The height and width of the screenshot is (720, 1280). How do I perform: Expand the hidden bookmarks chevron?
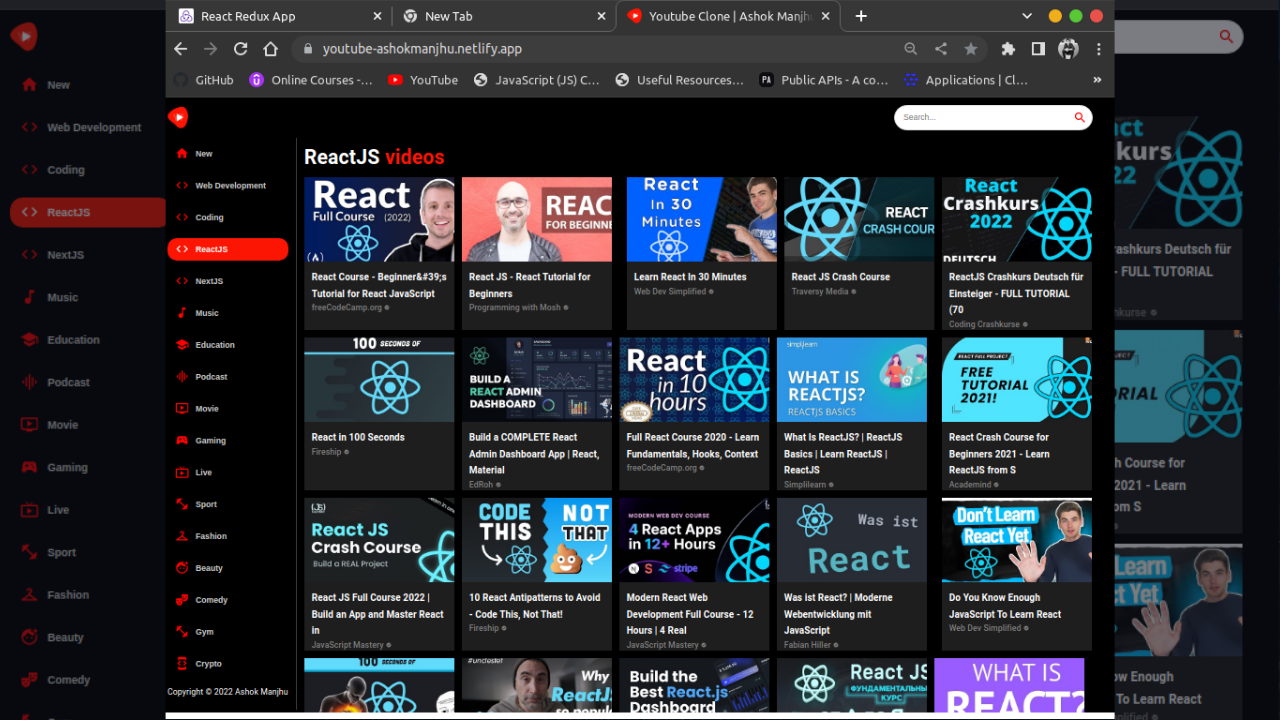tap(1097, 80)
